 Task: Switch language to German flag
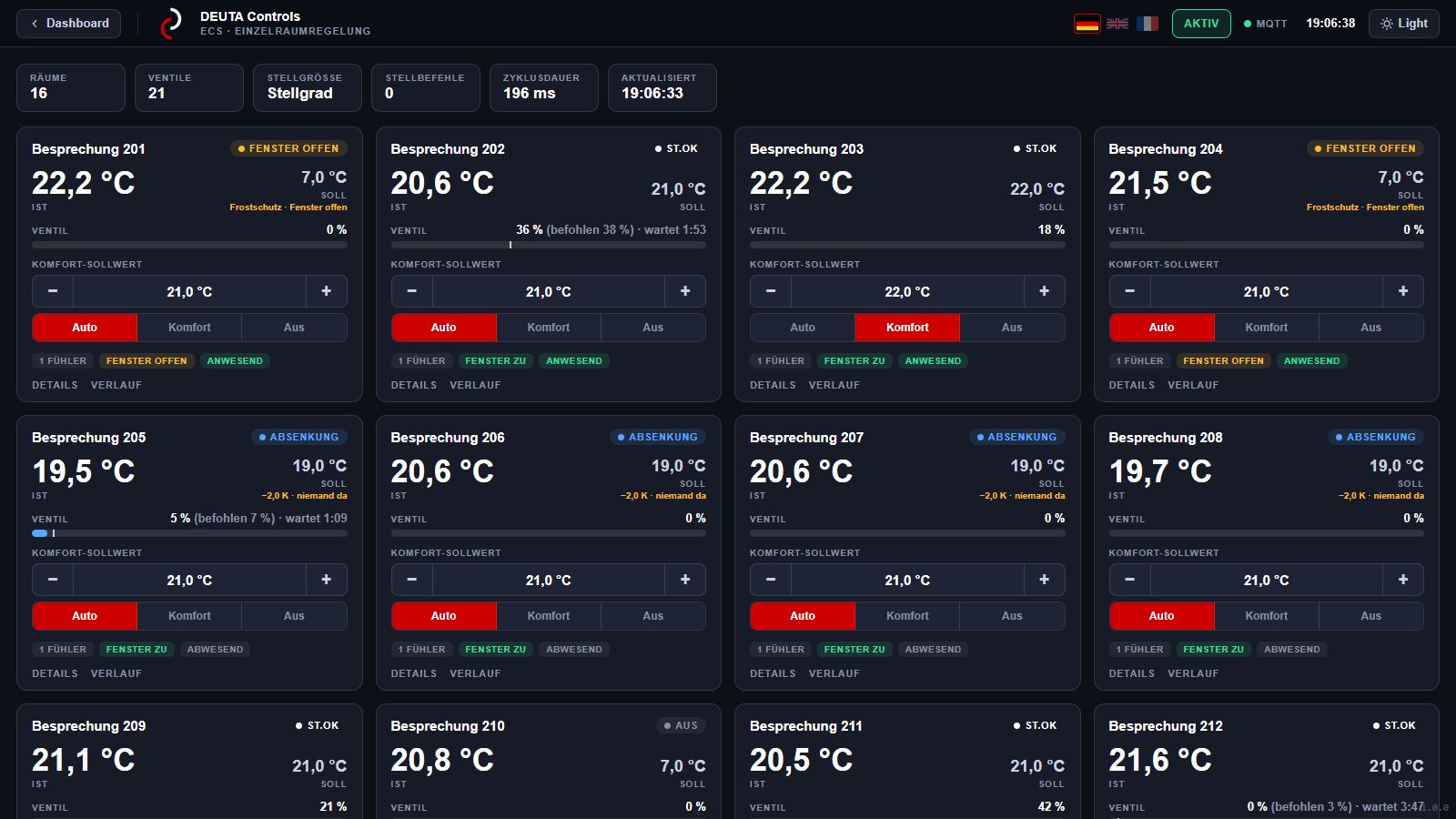click(x=1087, y=24)
